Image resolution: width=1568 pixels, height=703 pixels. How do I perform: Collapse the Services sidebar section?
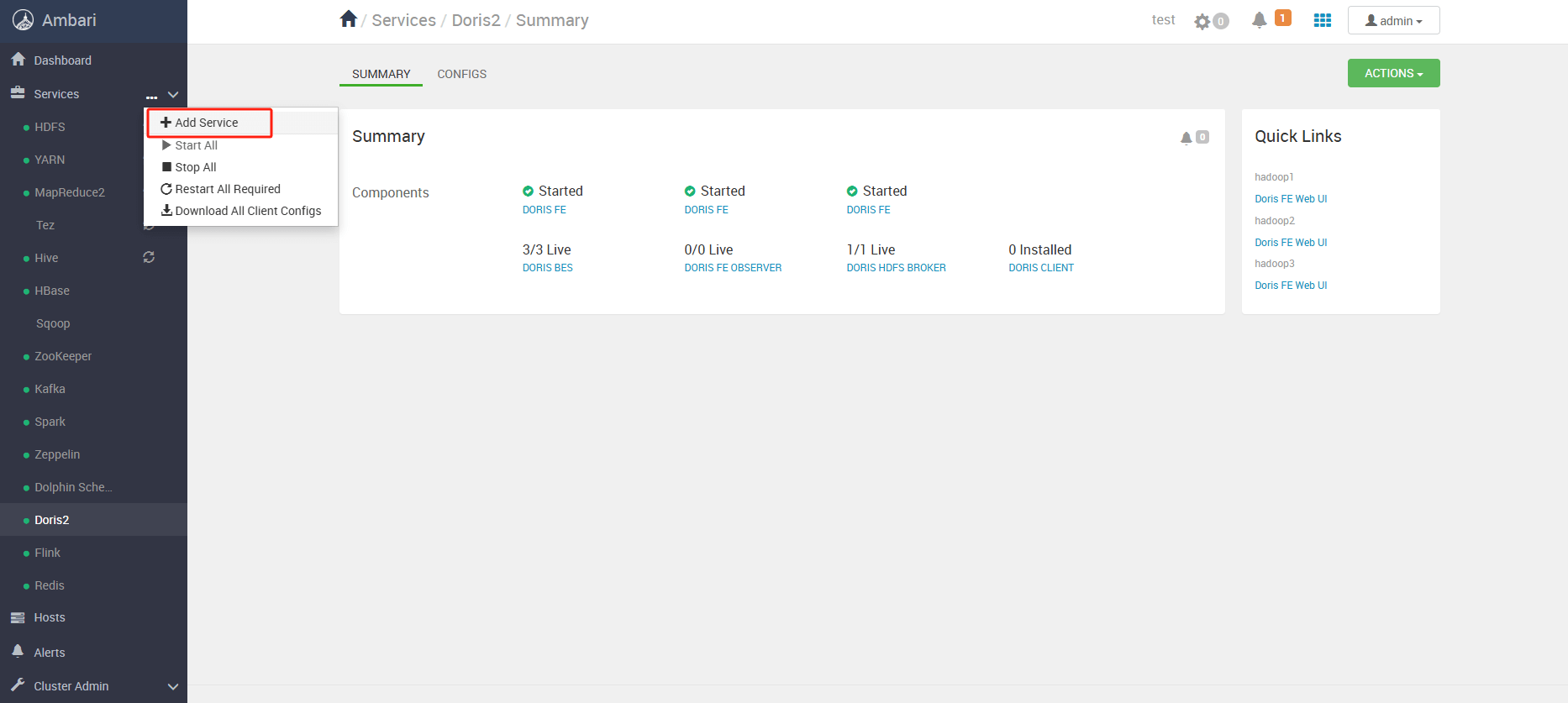point(173,95)
